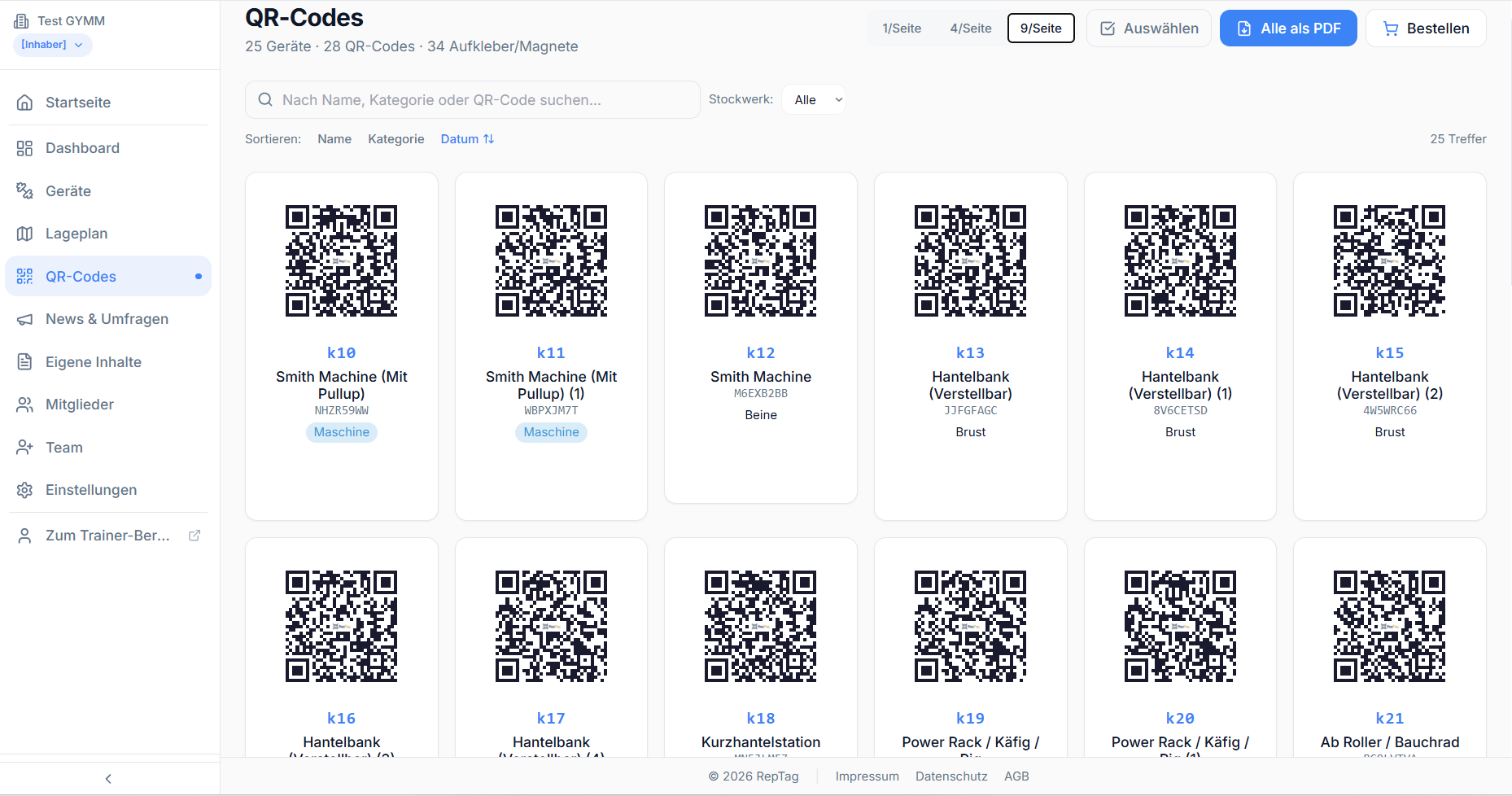Open the Stockwerk Alle dropdown
The height and width of the screenshot is (796, 1512).
(x=814, y=100)
